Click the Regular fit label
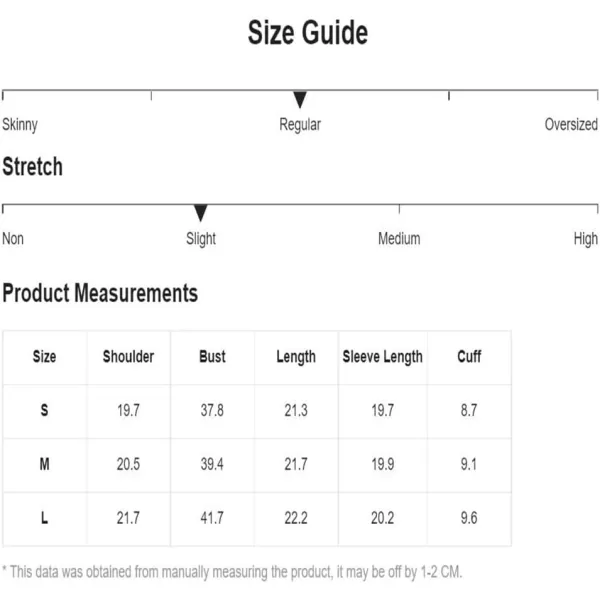Viewport: 600px width, 600px height. point(300,125)
